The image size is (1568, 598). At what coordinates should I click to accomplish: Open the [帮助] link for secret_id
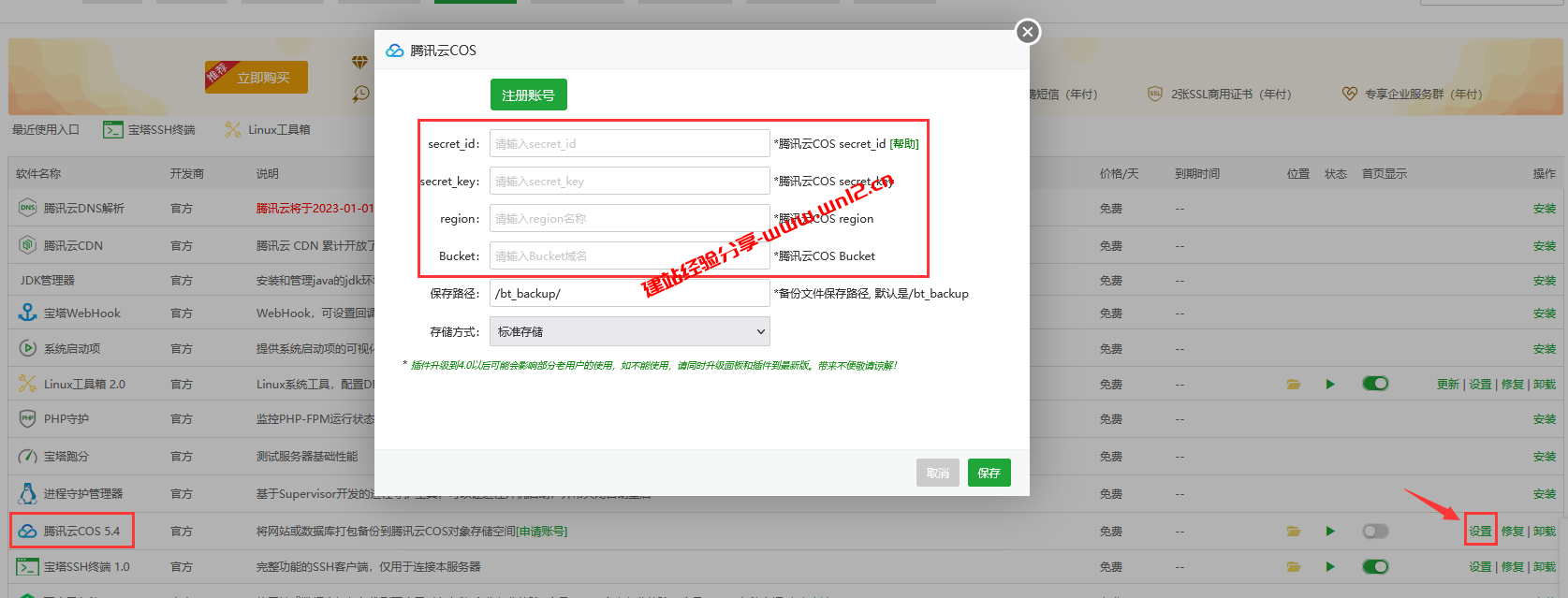pyautogui.click(x=904, y=144)
